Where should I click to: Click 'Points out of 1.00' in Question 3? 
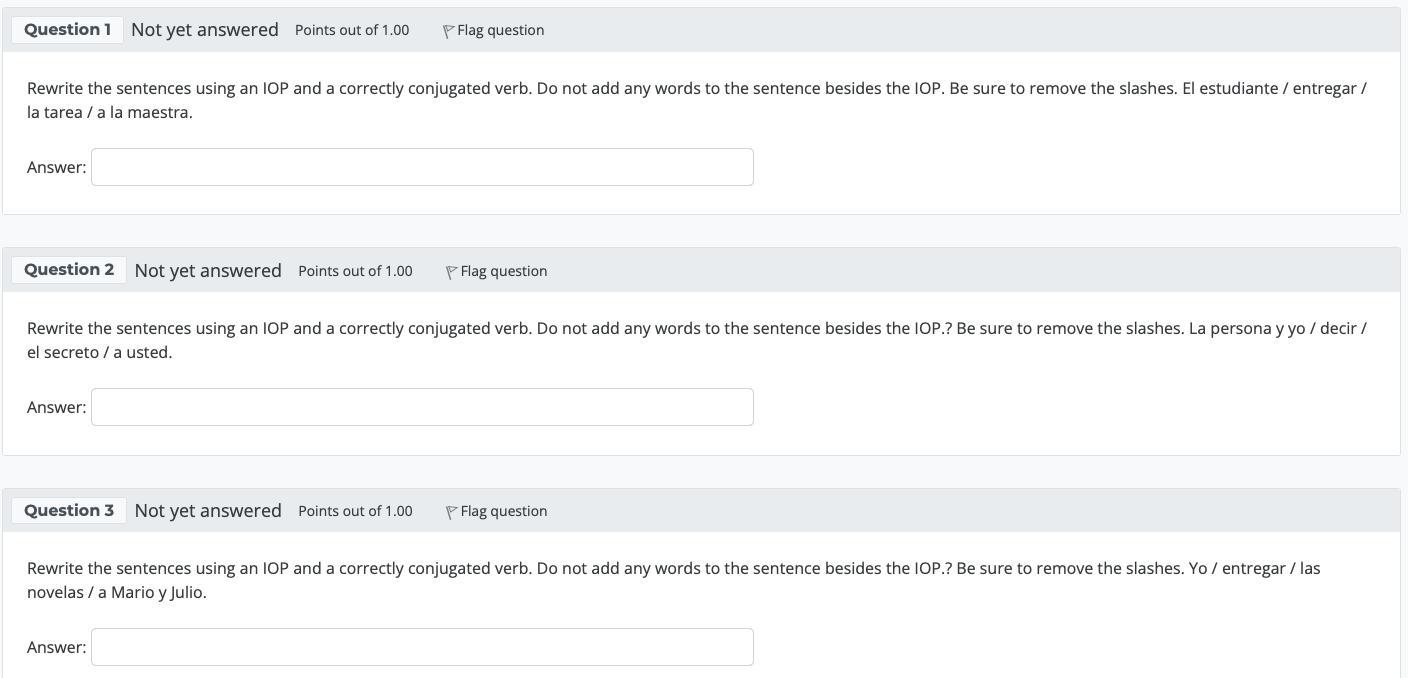point(355,511)
